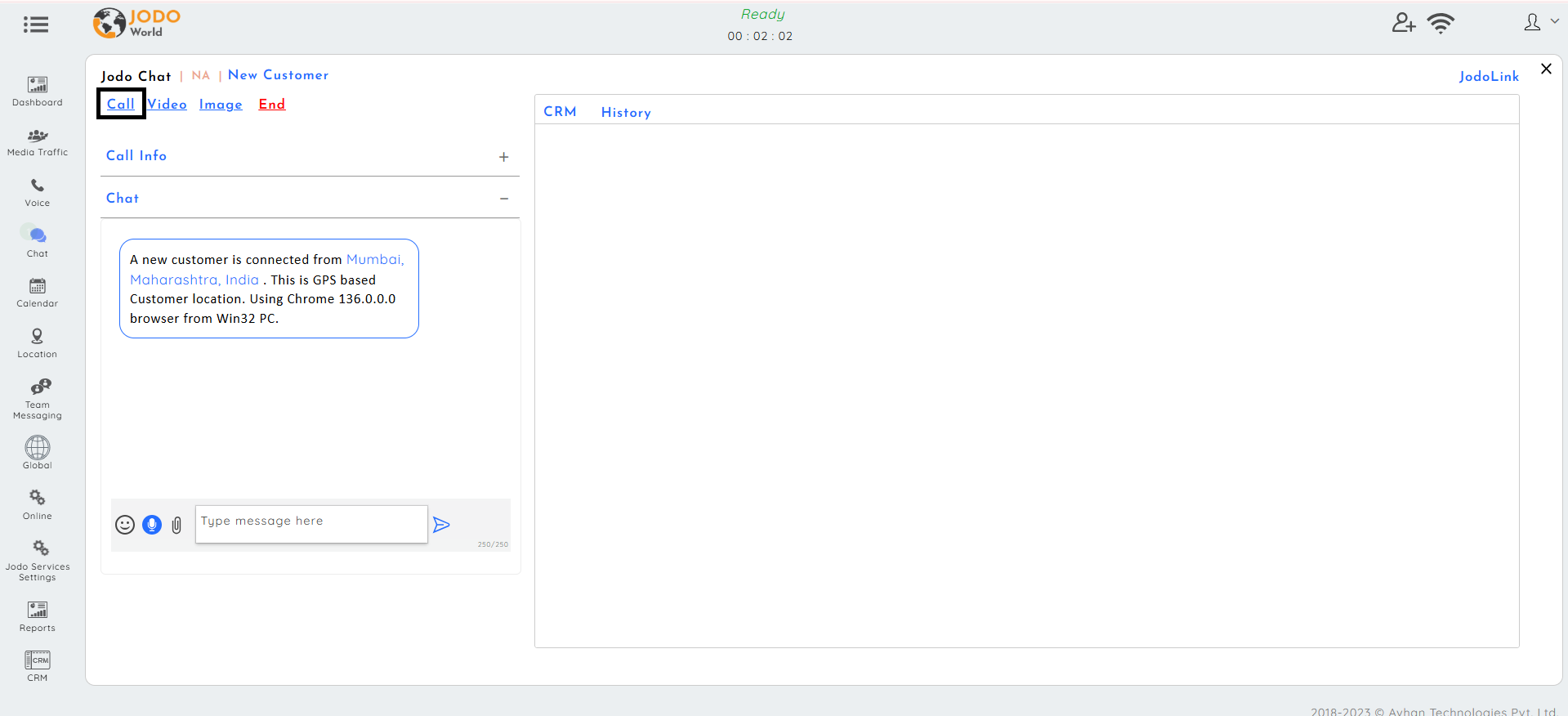The height and width of the screenshot is (716, 1568).
Task: Click the attachment paperclip icon
Action: [x=176, y=526]
